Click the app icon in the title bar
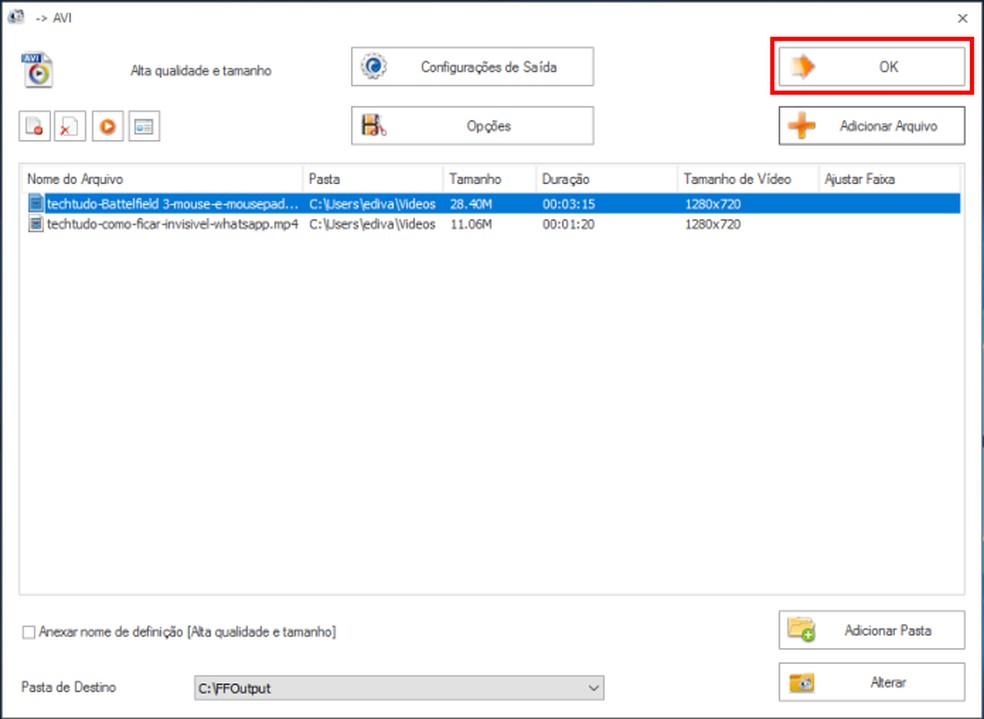Image resolution: width=984 pixels, height=719 pixels. (16, 18)
